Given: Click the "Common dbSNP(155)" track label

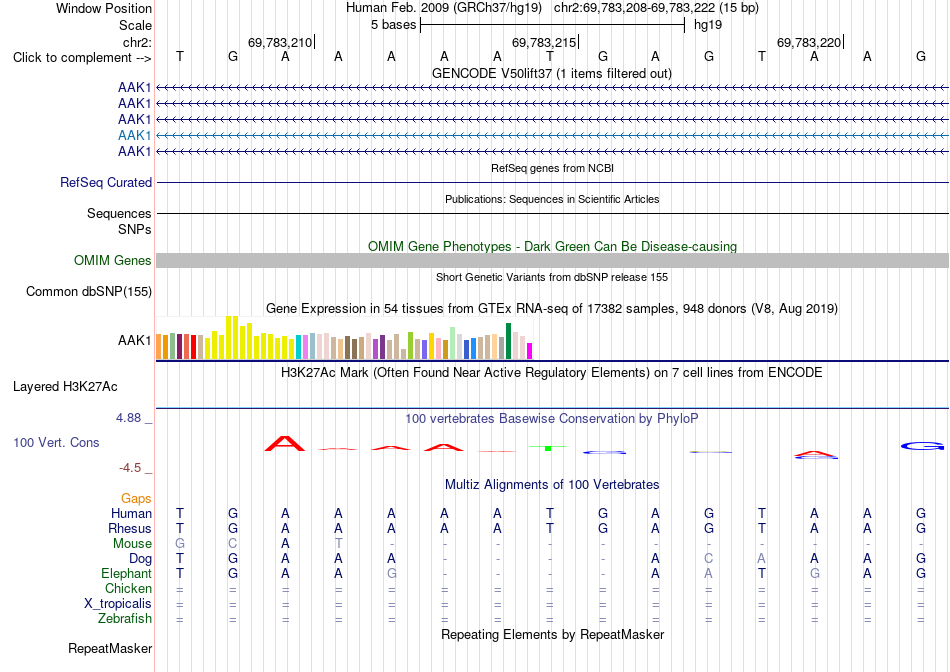Looking at the screenshot, I should point(89,291).
